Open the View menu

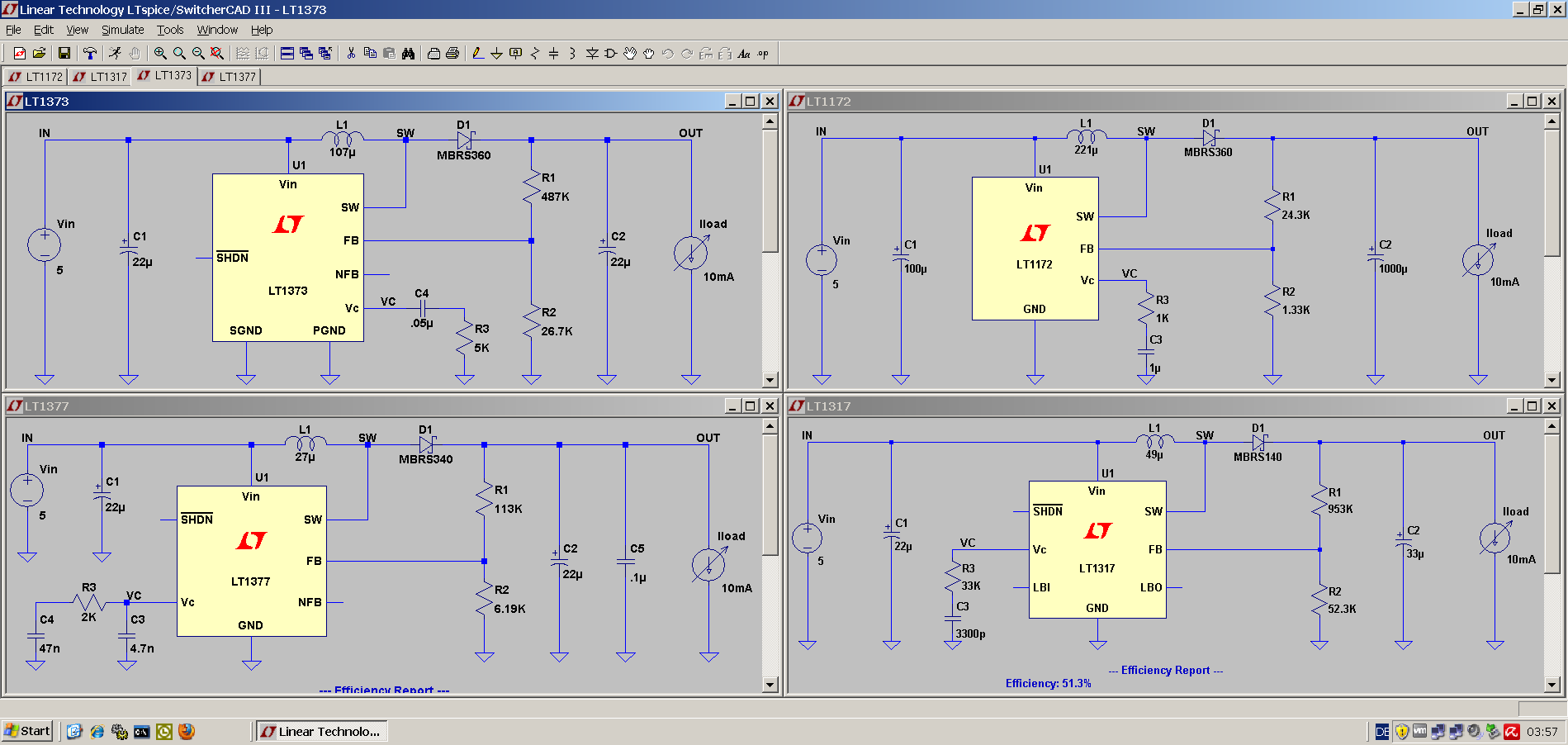pos(77,30)
